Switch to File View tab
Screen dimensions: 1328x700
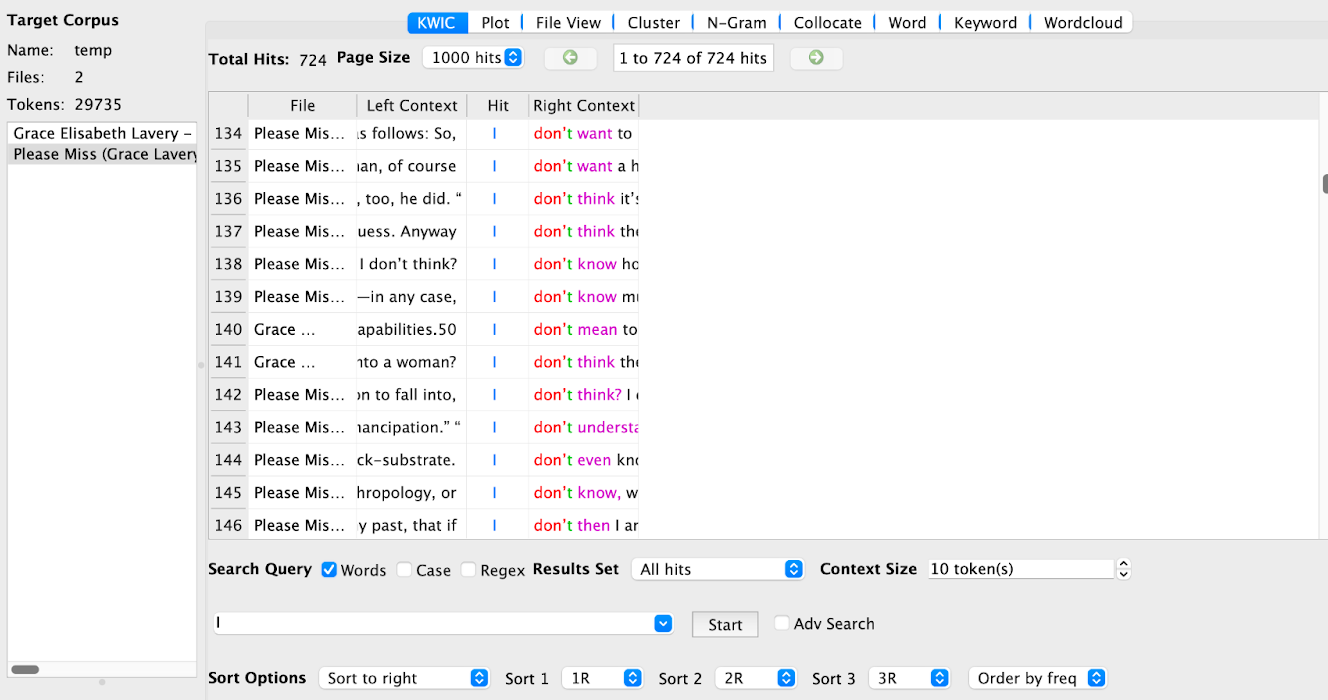pos(568,22)
